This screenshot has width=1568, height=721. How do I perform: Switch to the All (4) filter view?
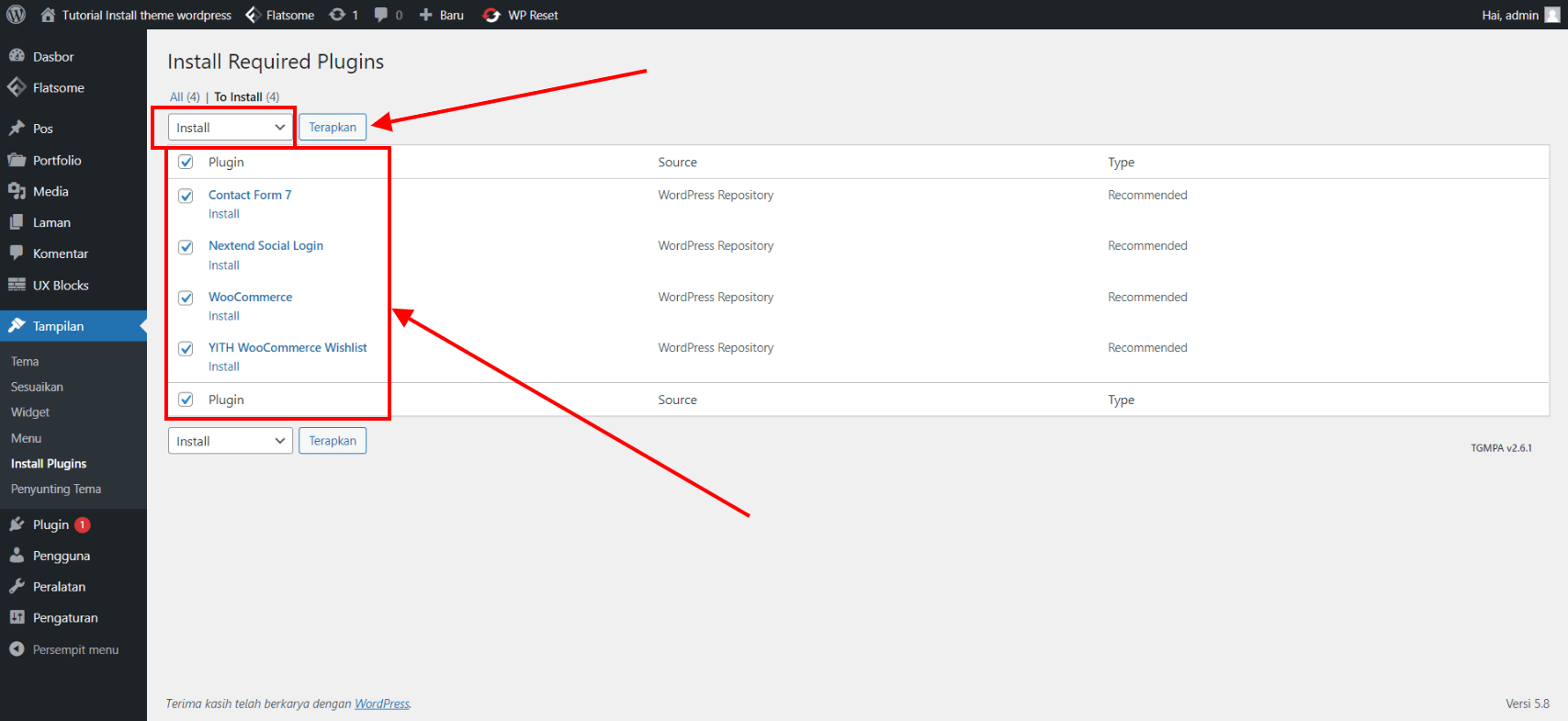point(184,96)
